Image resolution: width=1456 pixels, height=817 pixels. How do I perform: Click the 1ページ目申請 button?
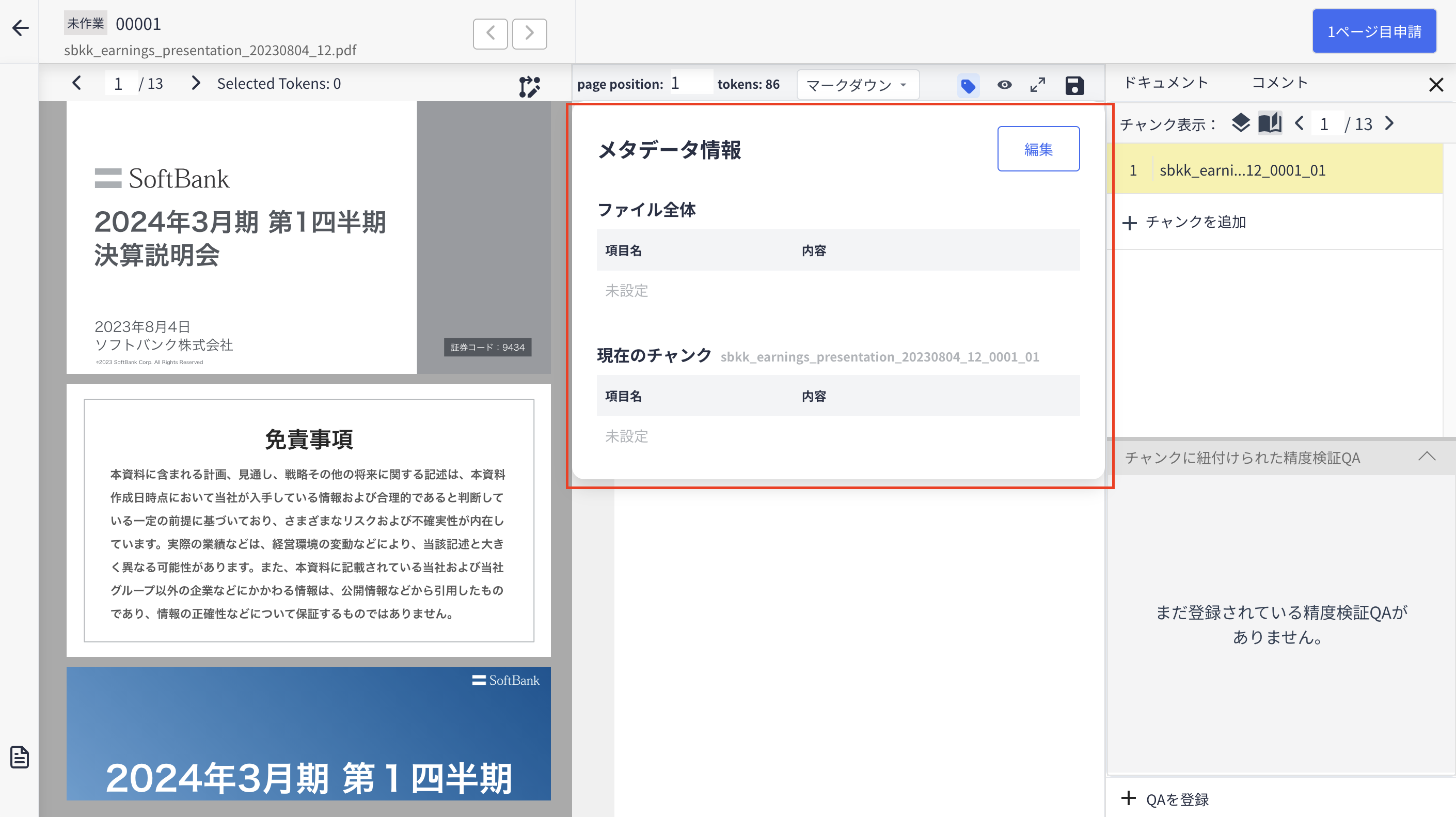1373,32
